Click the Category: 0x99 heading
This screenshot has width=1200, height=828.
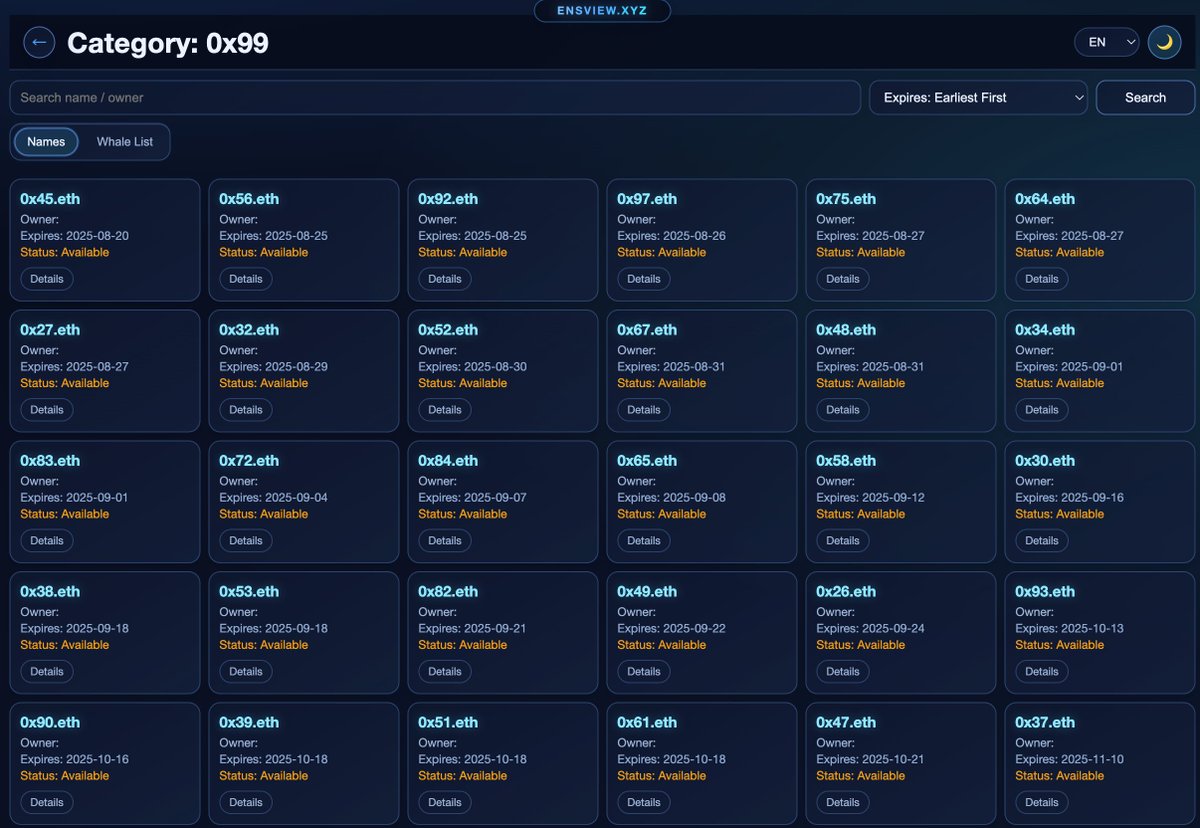pos(168,43)
